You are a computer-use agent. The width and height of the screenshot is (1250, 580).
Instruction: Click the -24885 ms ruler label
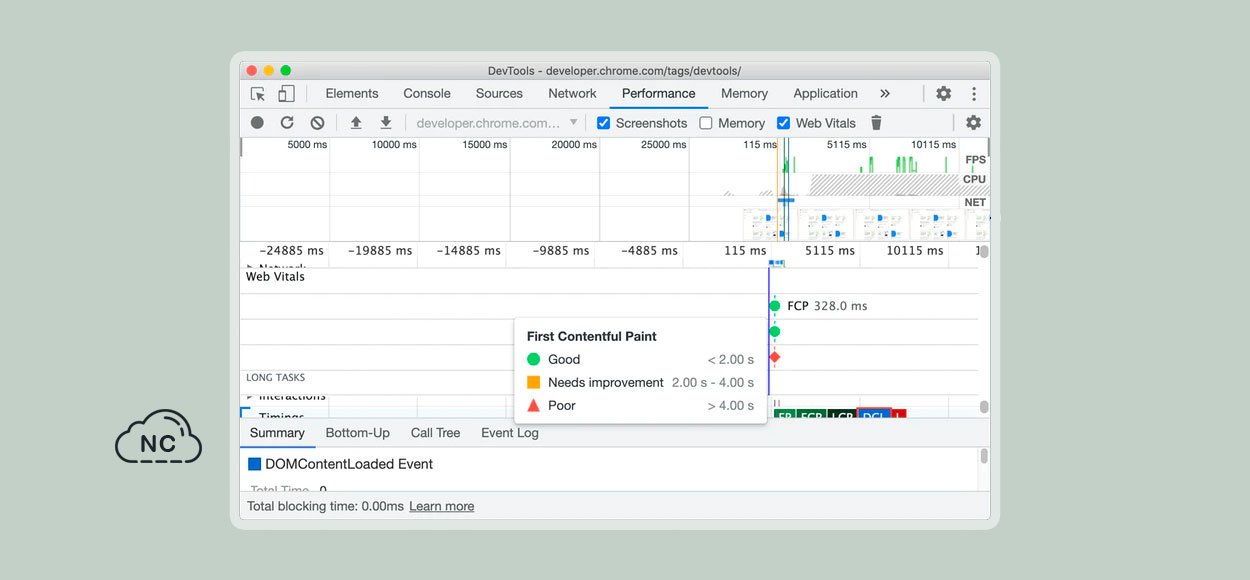tap(291, 251)
